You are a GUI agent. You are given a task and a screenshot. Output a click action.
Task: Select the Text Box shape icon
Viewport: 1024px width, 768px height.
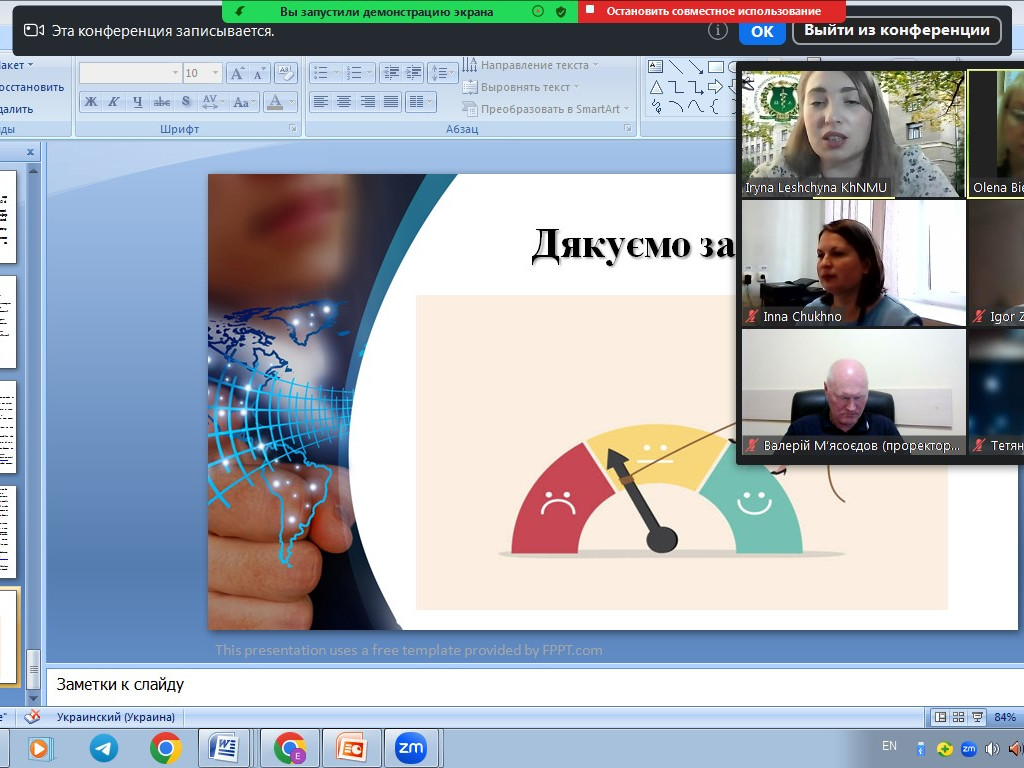point(656,67)
